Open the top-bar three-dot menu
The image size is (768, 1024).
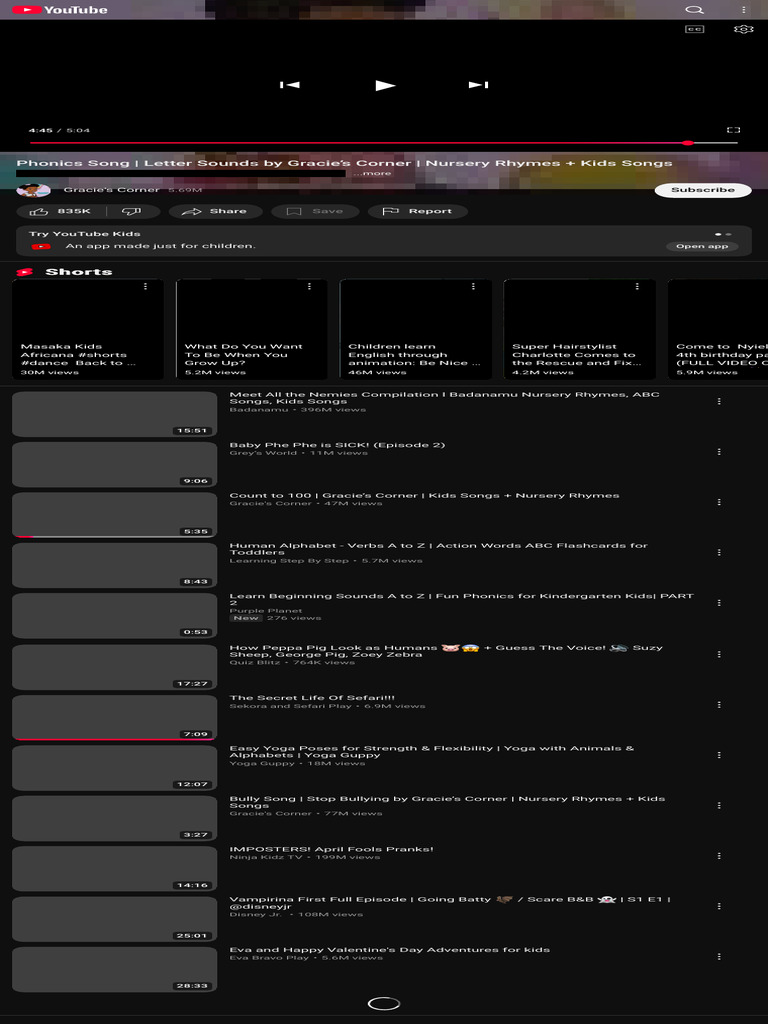pos(743,10)
